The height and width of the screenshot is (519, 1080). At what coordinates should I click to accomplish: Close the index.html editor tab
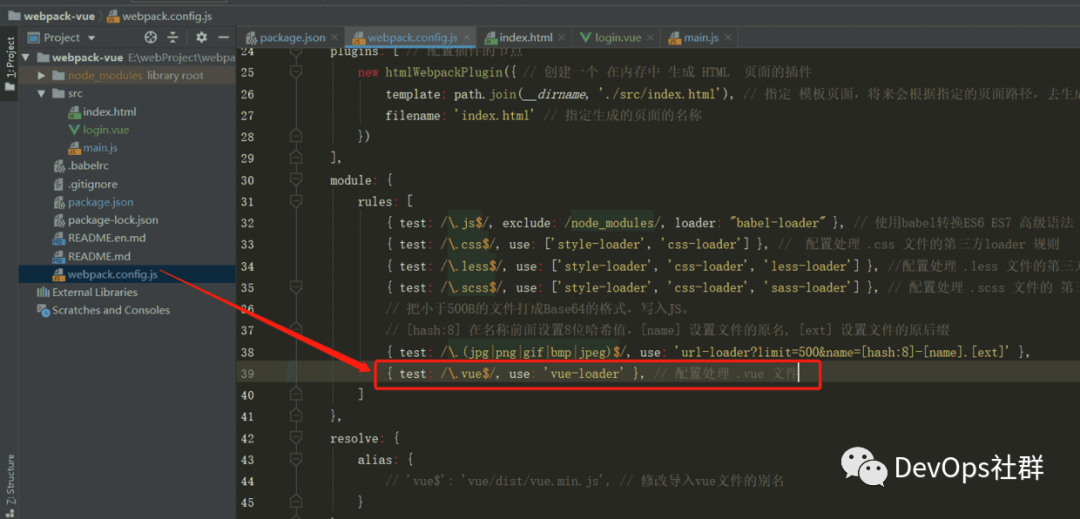pos(562,38)
